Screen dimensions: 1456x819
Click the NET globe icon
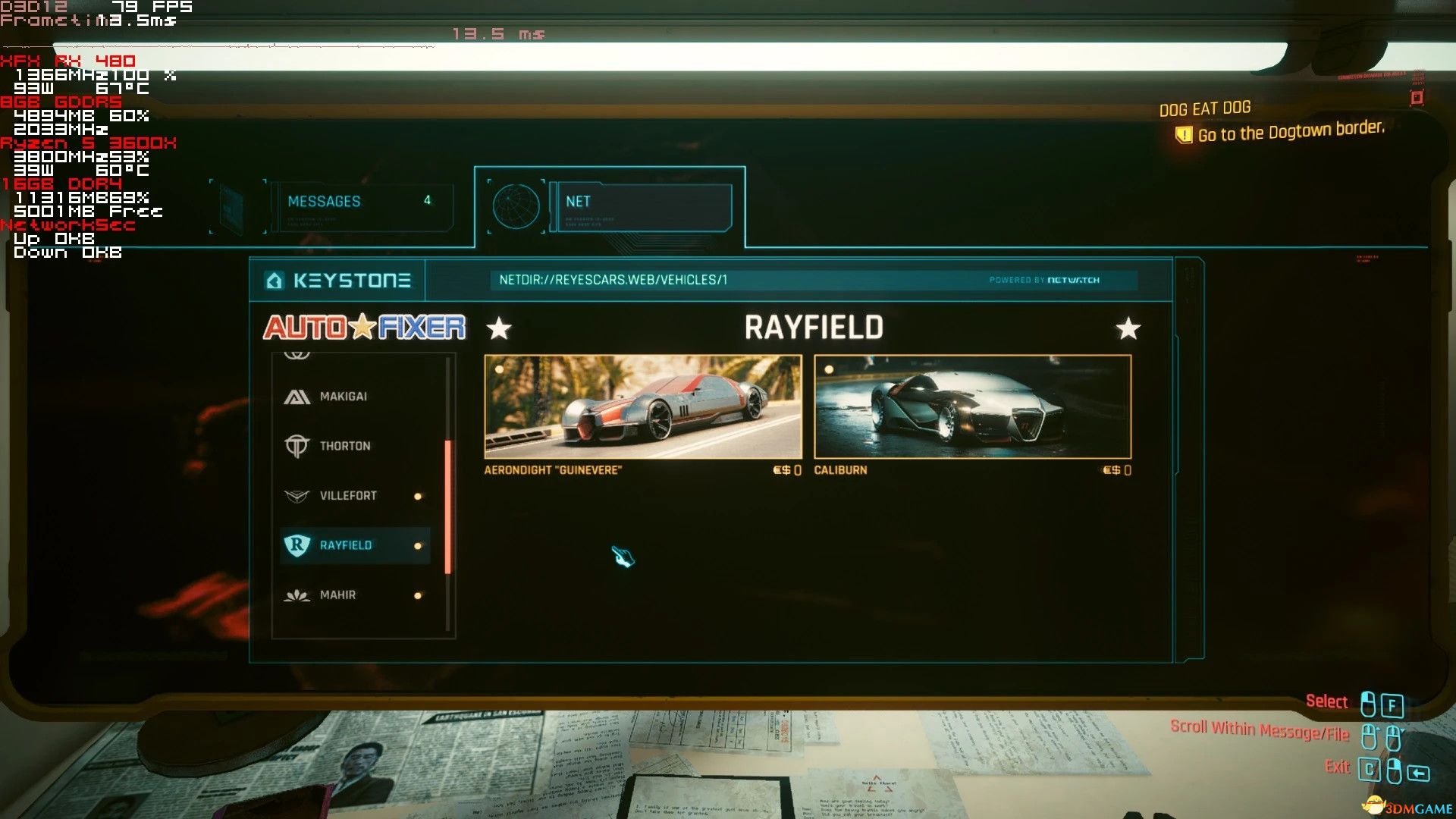pyautogui.click(x=516, y=206)
